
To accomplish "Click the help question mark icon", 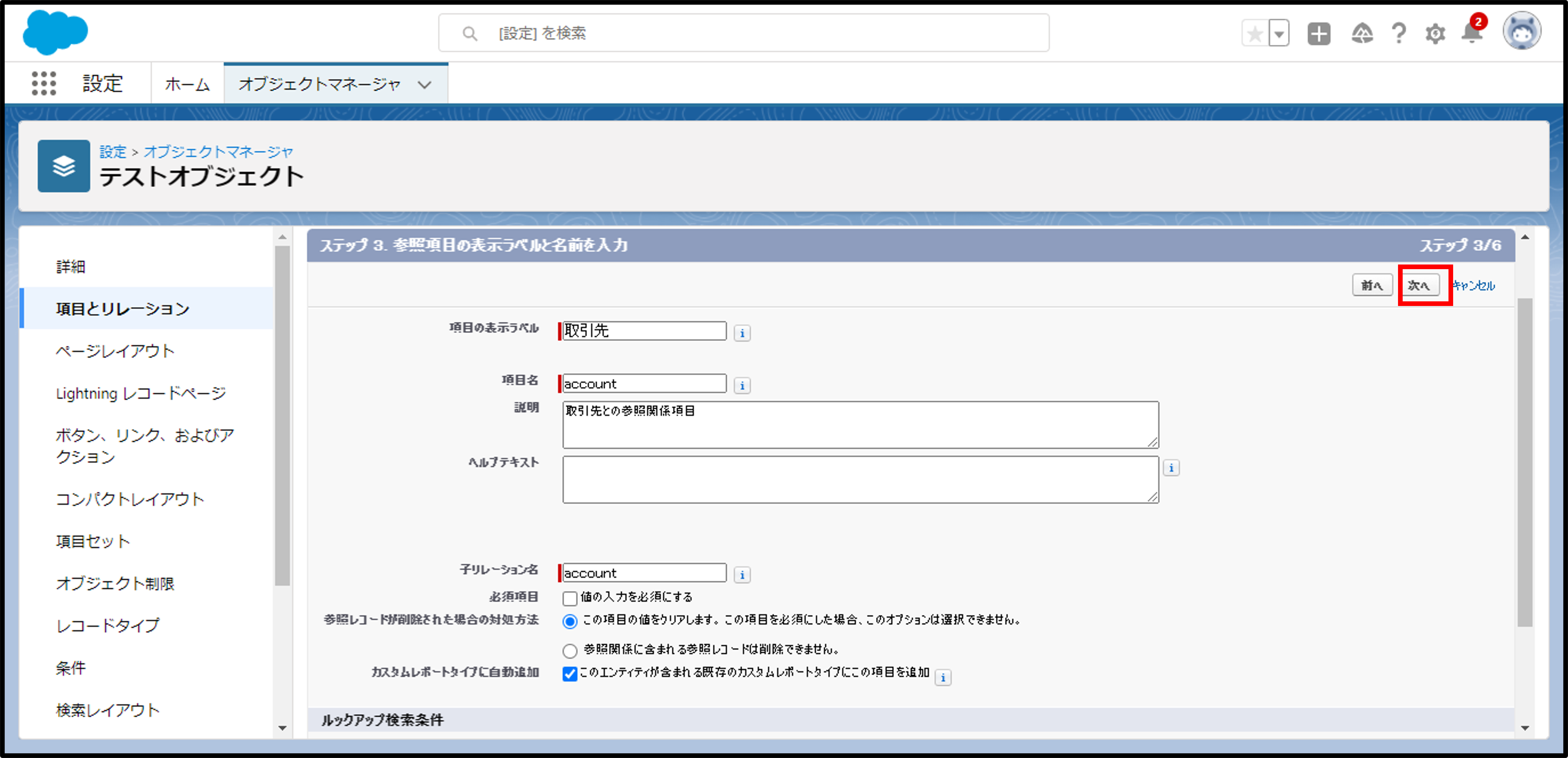I will tap(1399, 34).
